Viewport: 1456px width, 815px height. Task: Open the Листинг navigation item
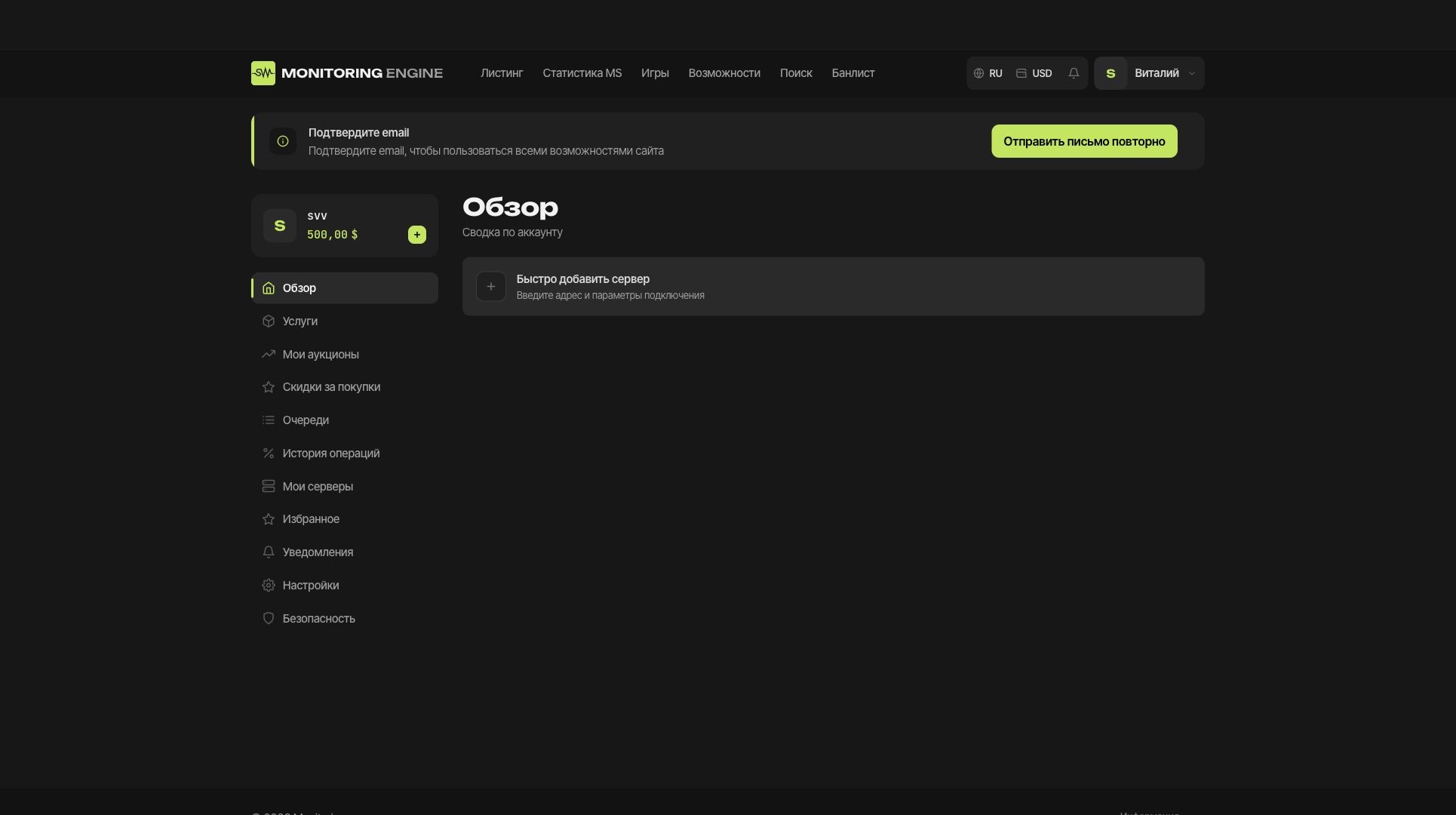502,73
